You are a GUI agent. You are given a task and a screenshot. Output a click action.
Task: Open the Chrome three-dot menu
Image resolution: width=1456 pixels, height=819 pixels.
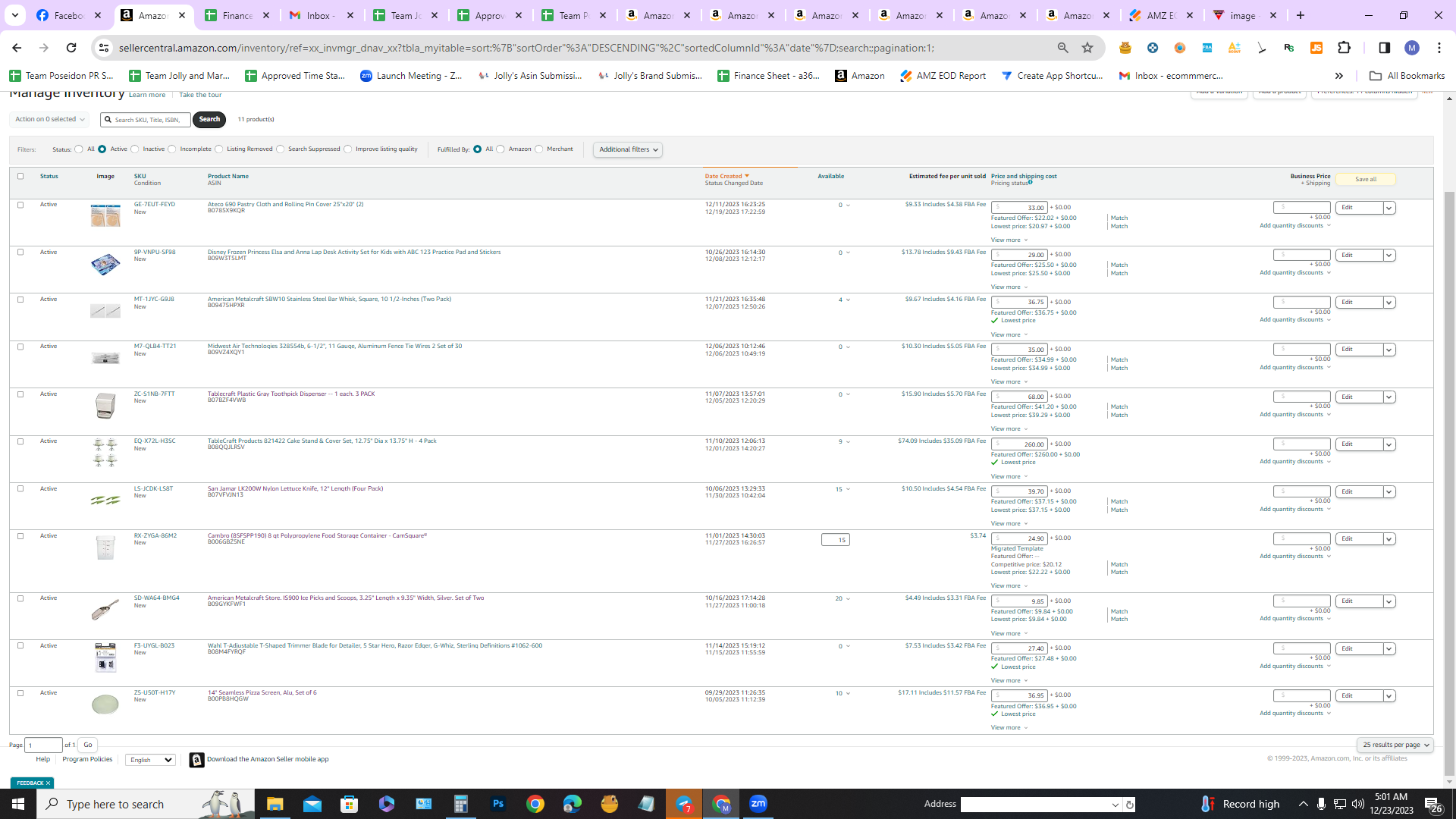pos(1439,48)
